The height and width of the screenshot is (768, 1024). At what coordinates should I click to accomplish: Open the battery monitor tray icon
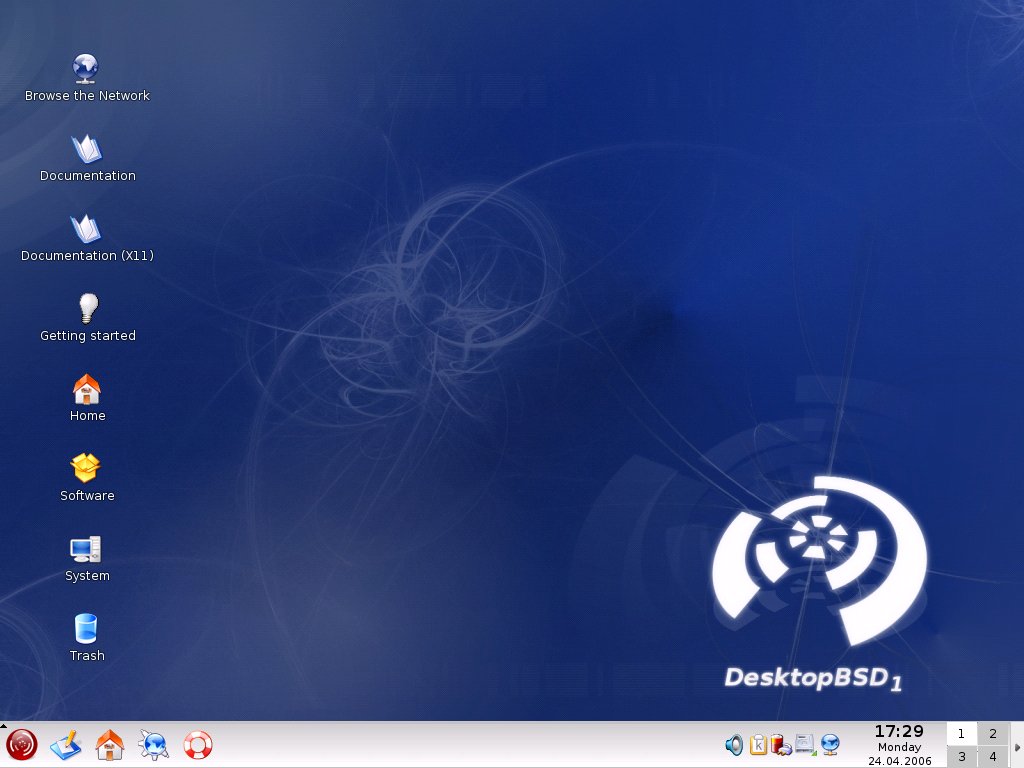[781, 745]
